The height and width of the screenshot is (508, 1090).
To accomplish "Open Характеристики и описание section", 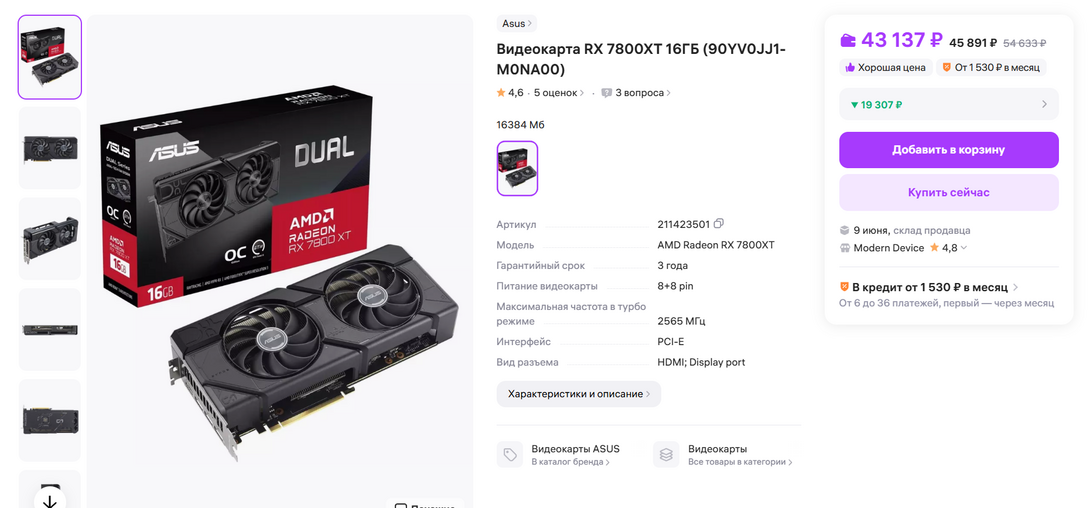I will click(578, 394).
